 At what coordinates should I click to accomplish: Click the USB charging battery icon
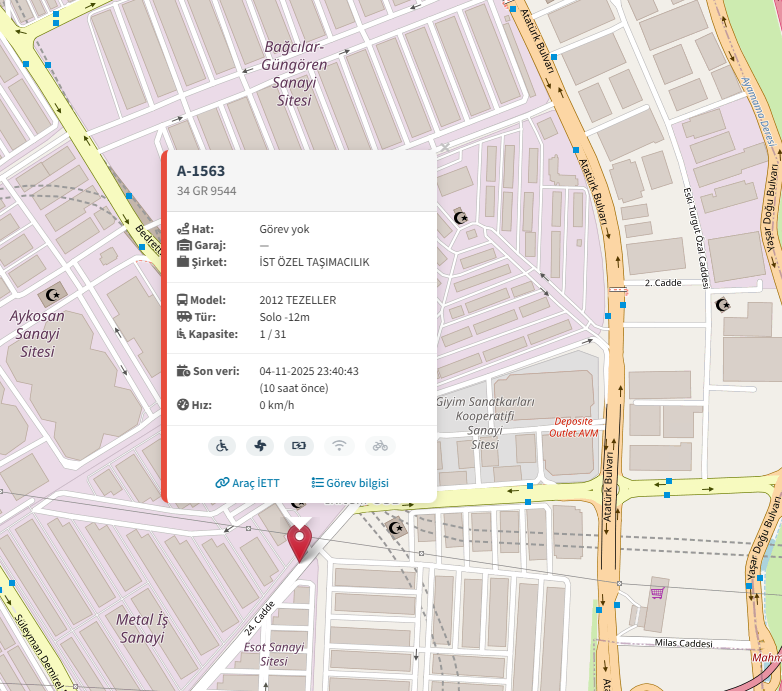[299, 446]
